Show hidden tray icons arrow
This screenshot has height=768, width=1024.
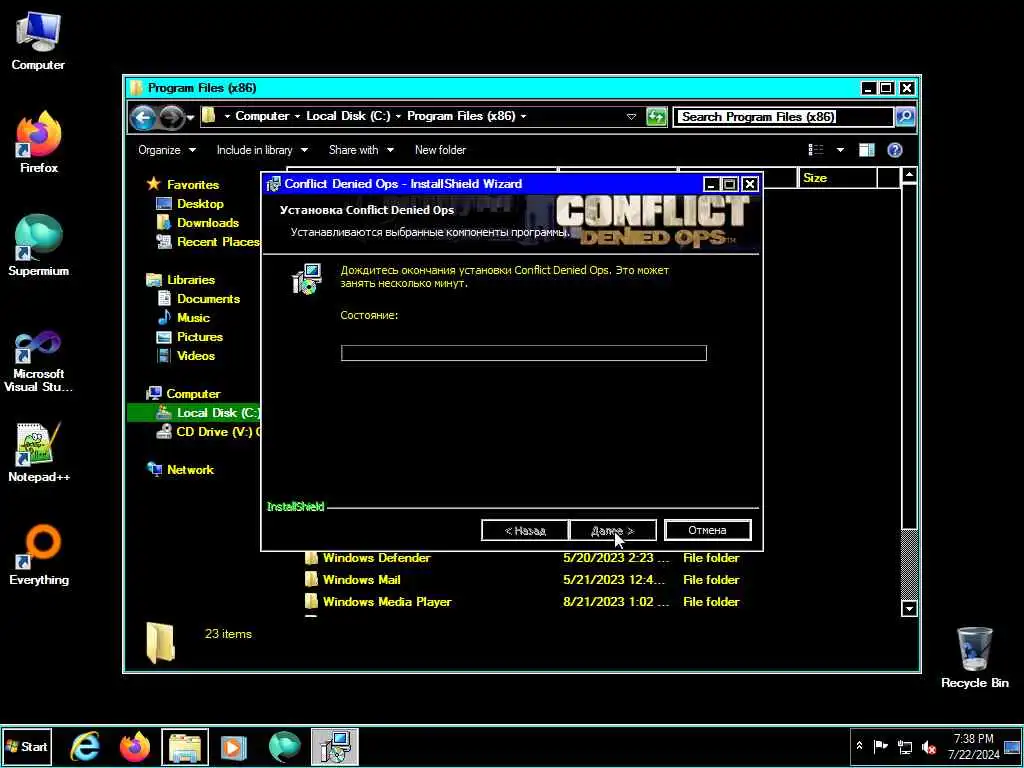point(859,746)
